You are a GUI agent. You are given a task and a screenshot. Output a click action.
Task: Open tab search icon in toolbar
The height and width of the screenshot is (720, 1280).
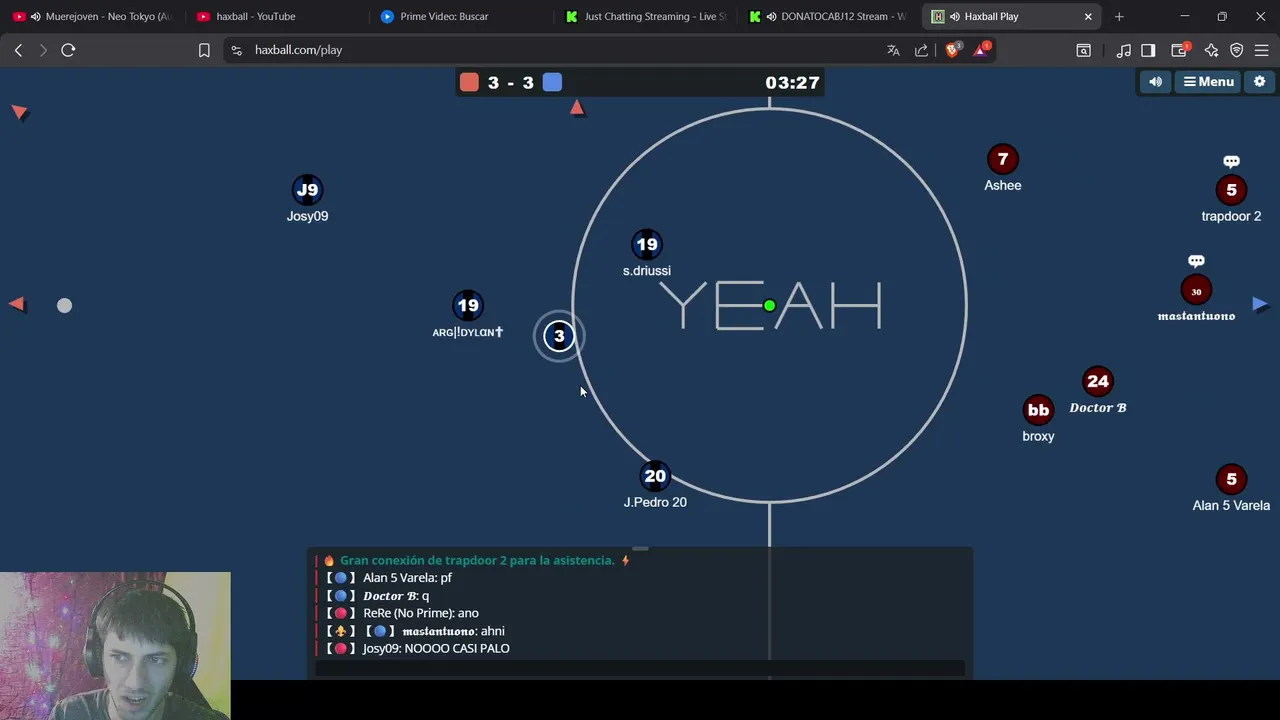click(1083, 50)
